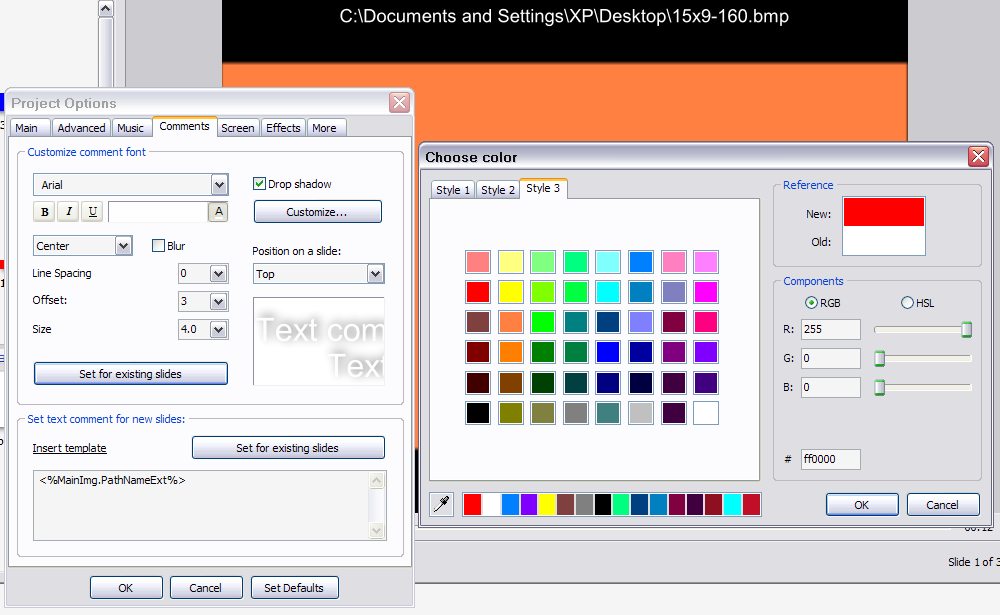Expand the Size value dropdown
Image resolution: width=1000 pixels, height=615 pixels.
click(218, 329)
